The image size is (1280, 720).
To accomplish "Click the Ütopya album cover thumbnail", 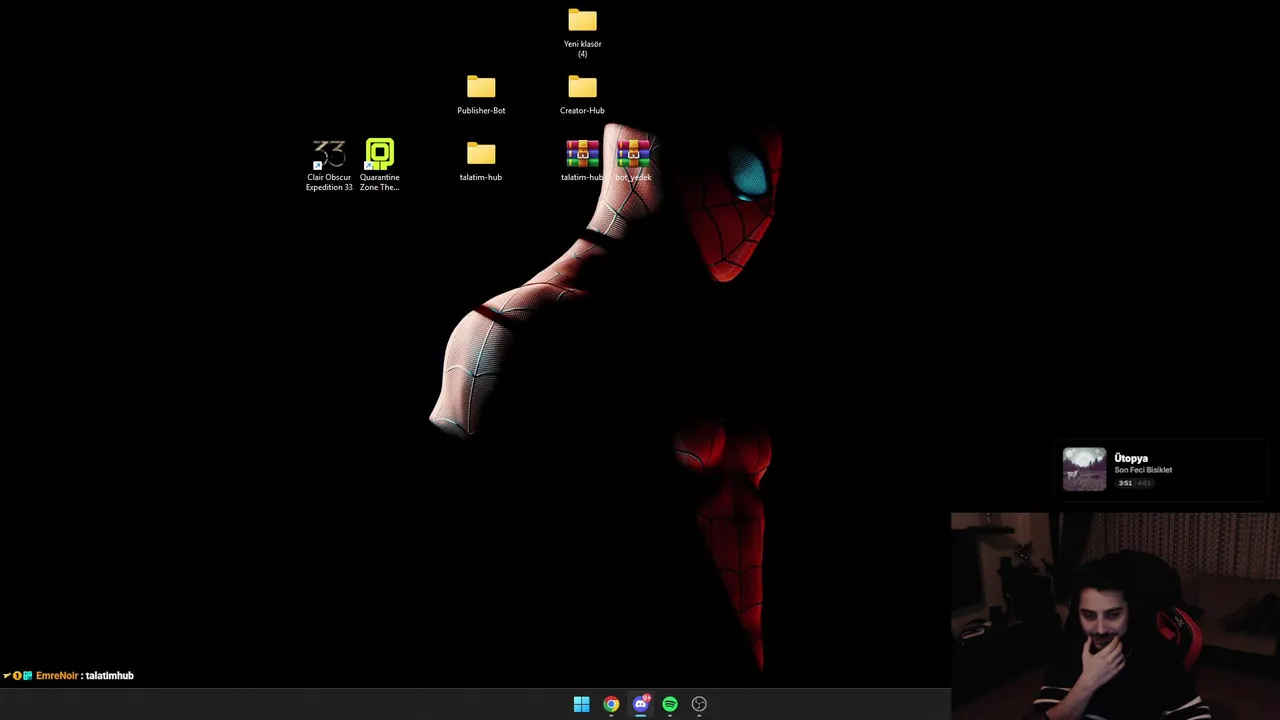I will [1084, 469].
